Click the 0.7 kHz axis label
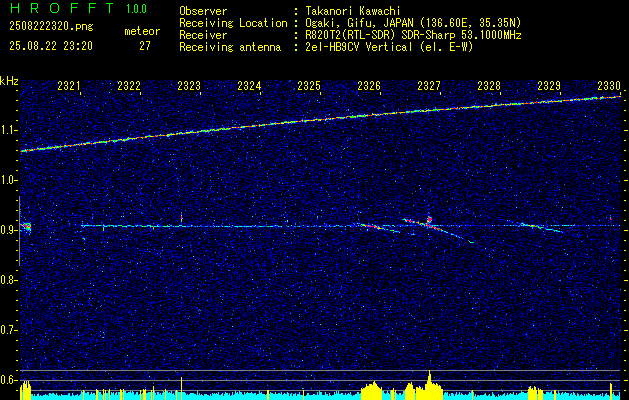 point(9,330)
